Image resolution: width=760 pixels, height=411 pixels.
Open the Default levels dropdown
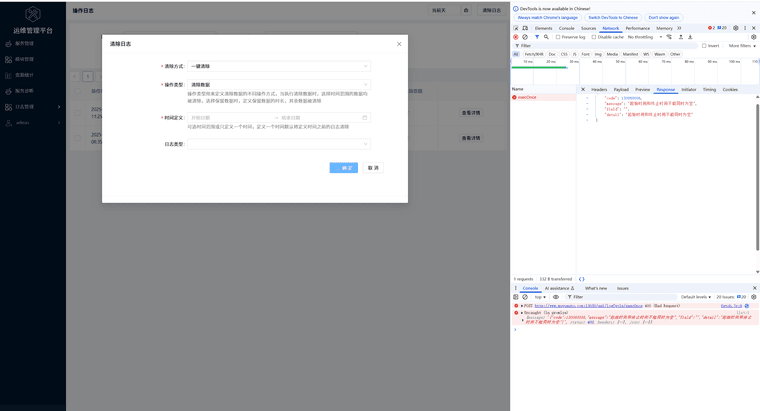coord(696,297)
